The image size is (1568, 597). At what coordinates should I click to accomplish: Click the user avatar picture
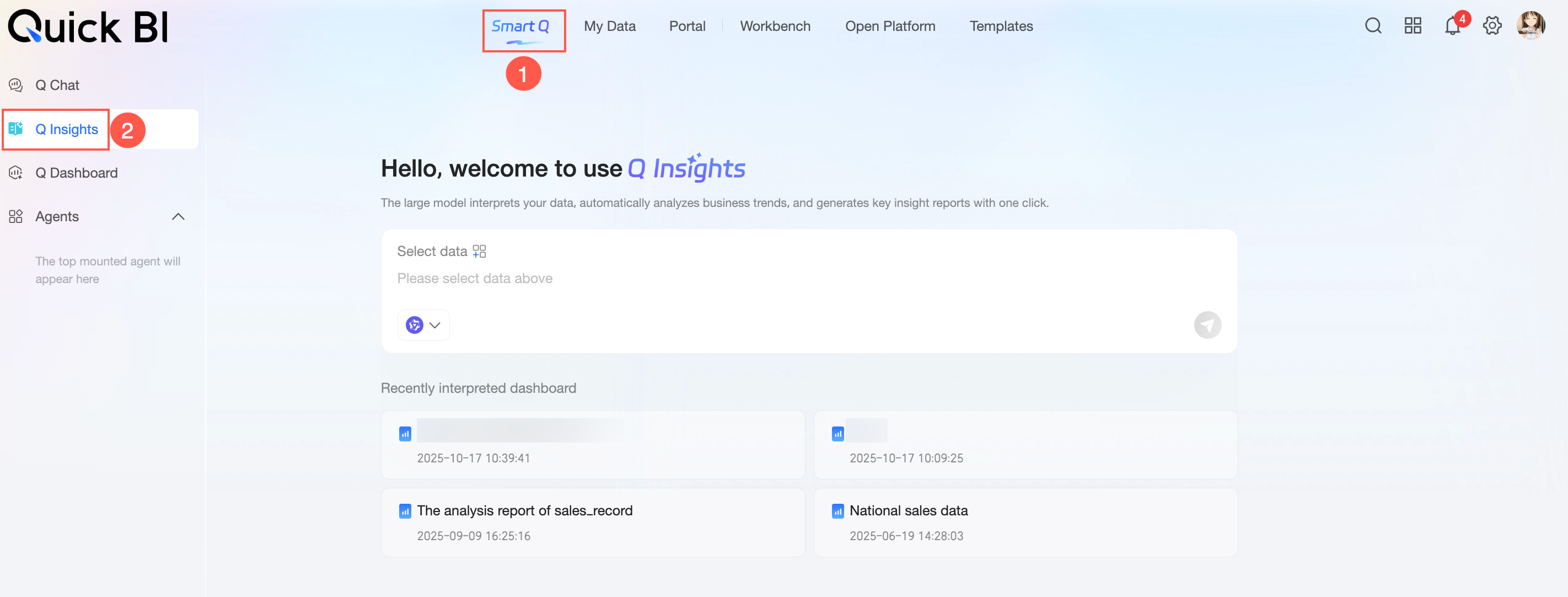(x=1531, y=25)
